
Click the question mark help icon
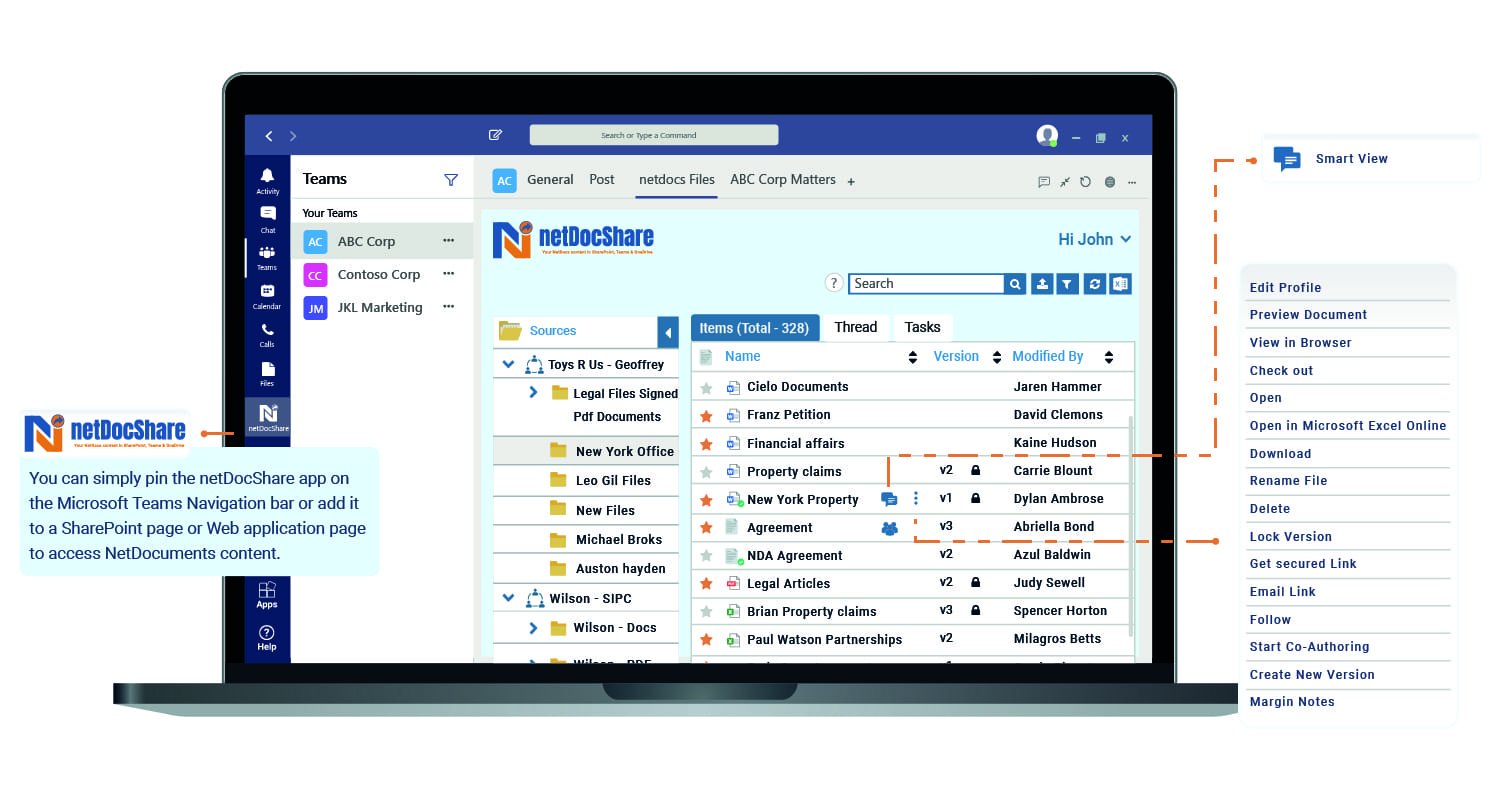coord(834,283)
